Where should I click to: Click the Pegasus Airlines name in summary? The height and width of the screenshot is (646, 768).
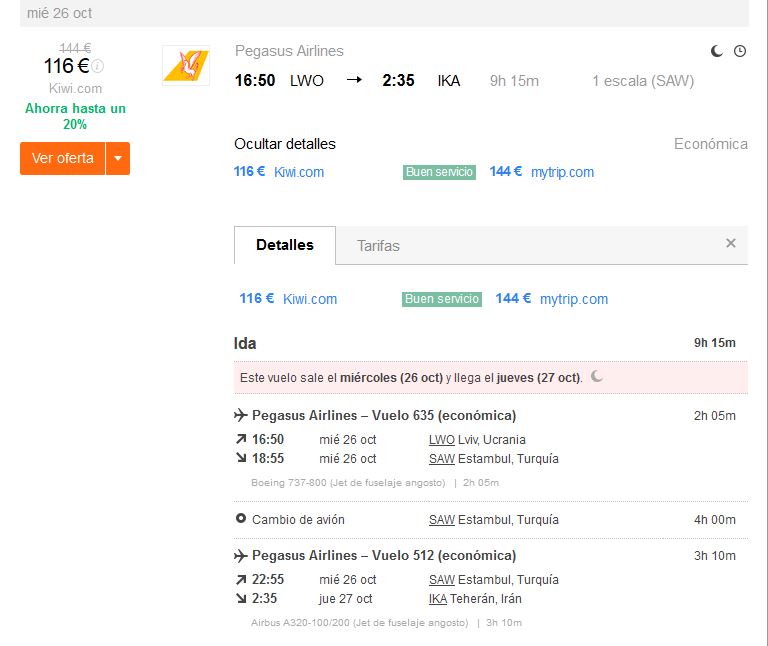point(289,51)
